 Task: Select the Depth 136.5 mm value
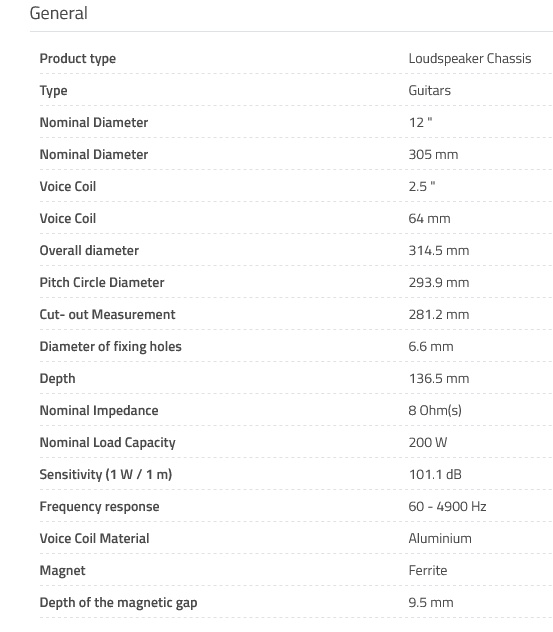coord(439,378)
